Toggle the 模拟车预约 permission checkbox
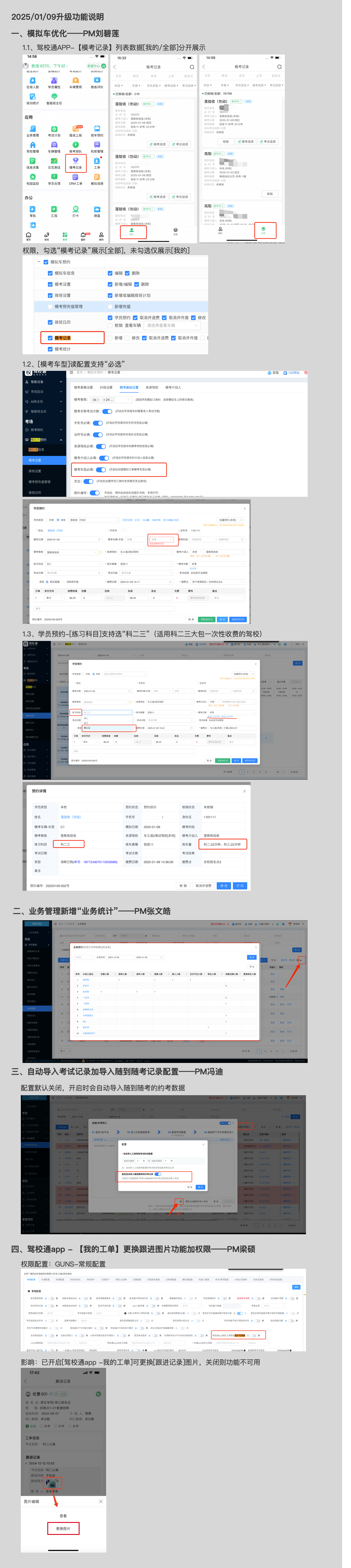The image size is (351, 1568). click(x=46, y=262)
